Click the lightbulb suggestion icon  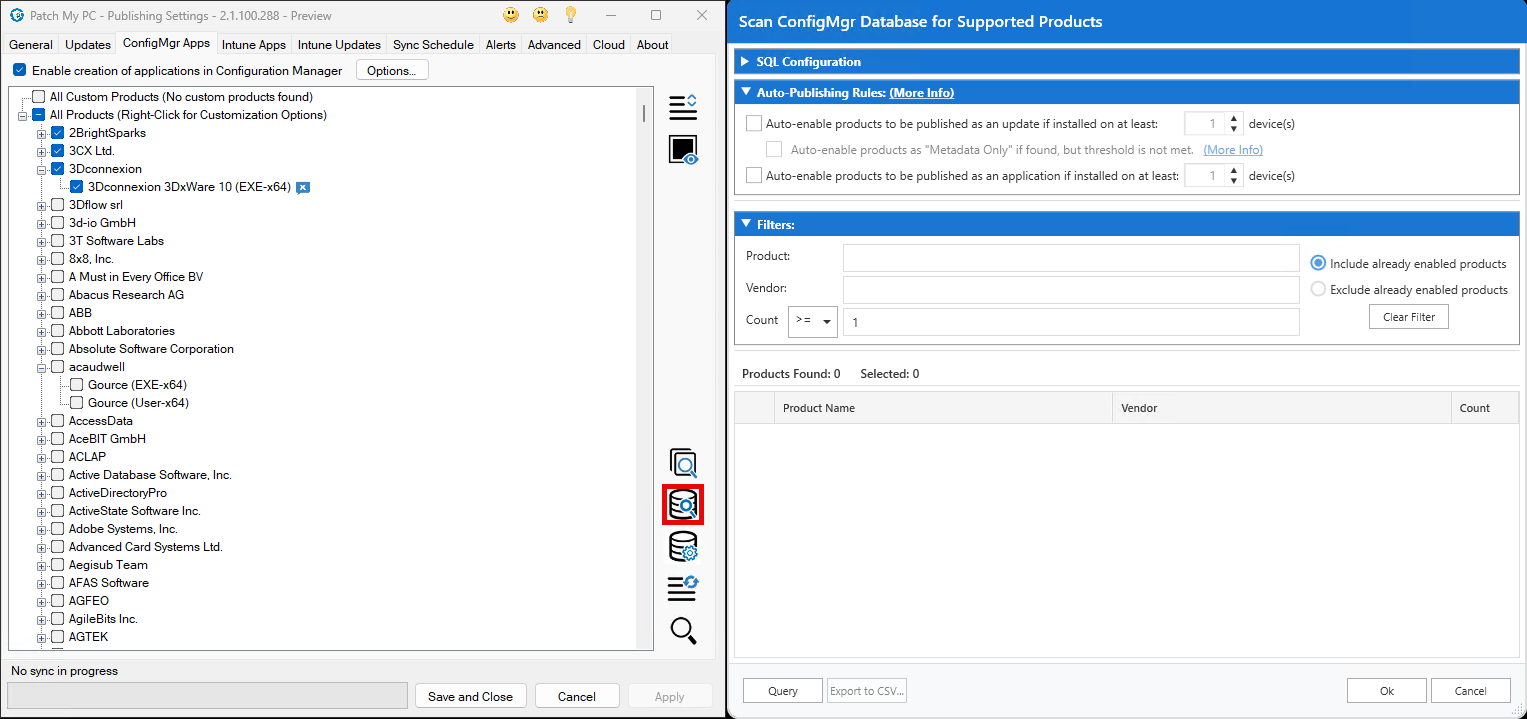[x=572, y=15]
